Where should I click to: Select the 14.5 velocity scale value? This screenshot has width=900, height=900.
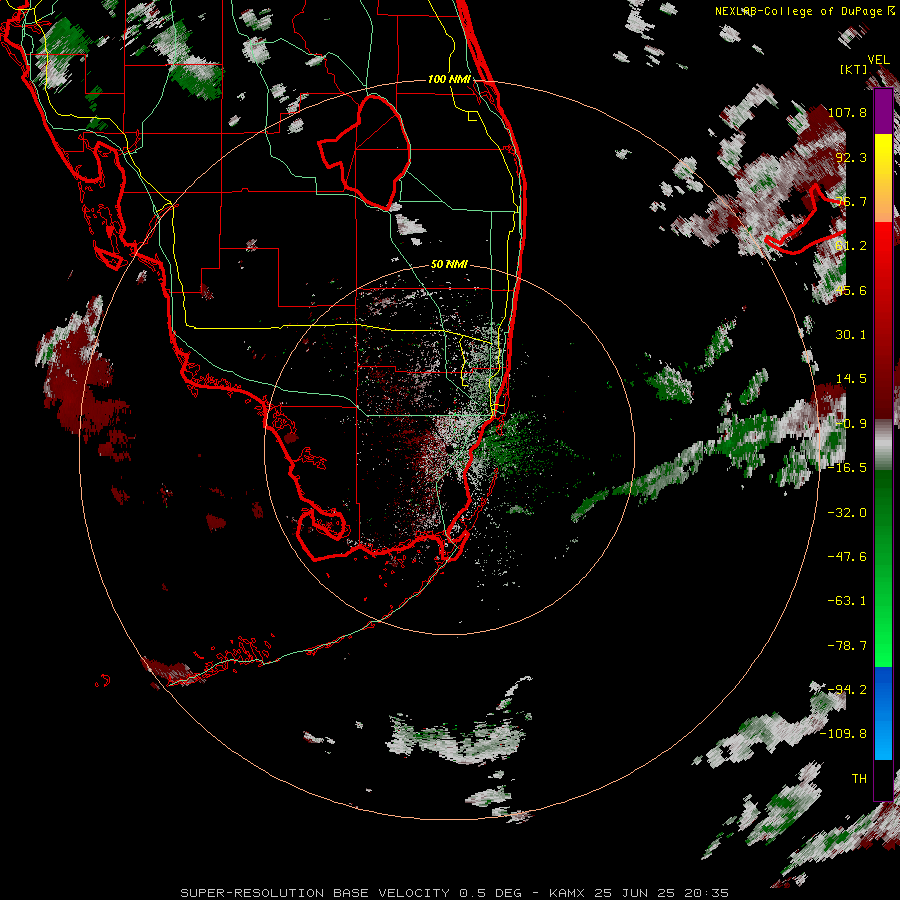(851, 379)
